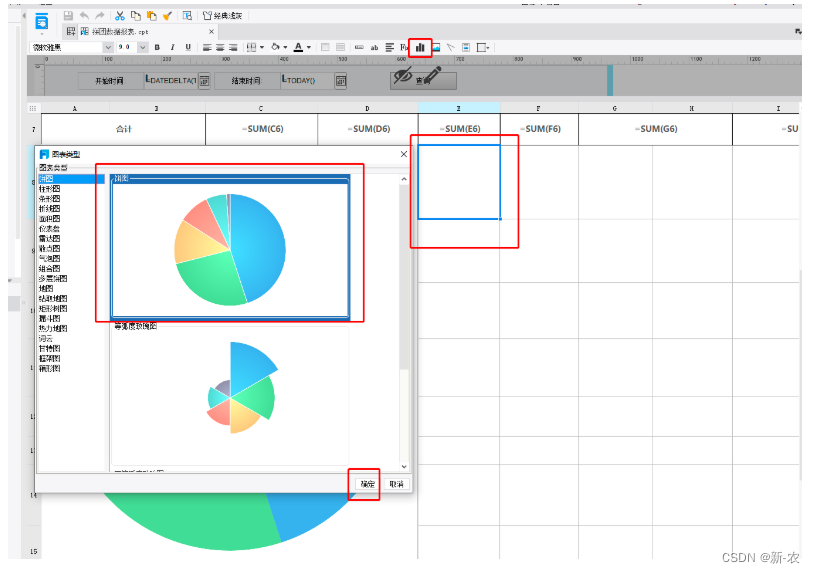Click the Redo arrow icon
Viewport: 815px width, 573px height.
click(x=100, y=16)
